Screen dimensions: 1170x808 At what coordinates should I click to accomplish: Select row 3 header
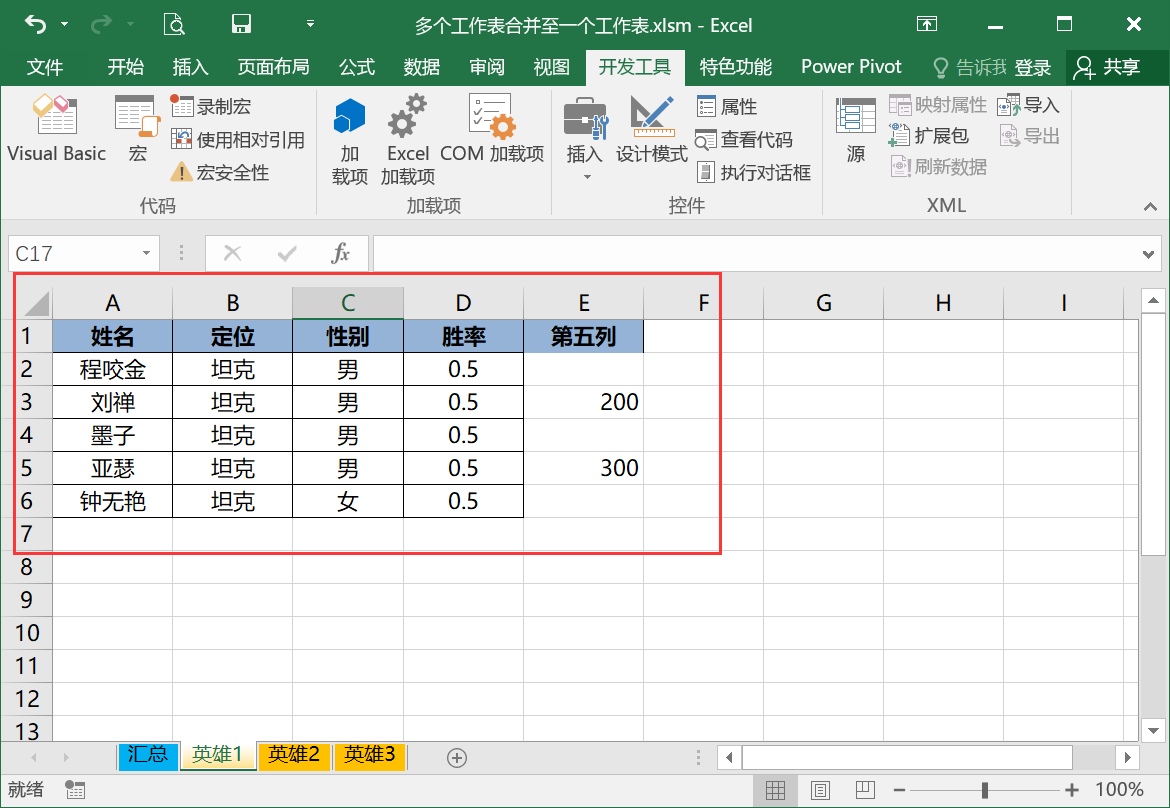[27, 402]
